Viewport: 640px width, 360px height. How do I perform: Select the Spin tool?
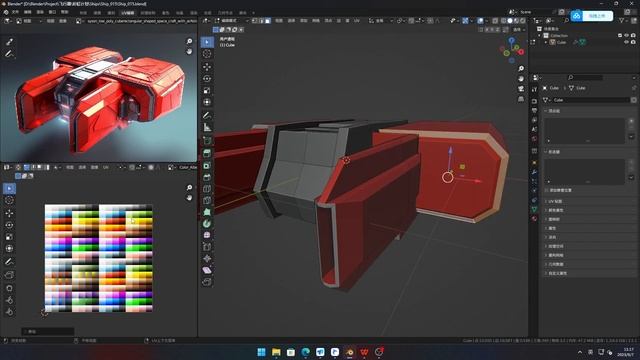(x=207, y=223)
